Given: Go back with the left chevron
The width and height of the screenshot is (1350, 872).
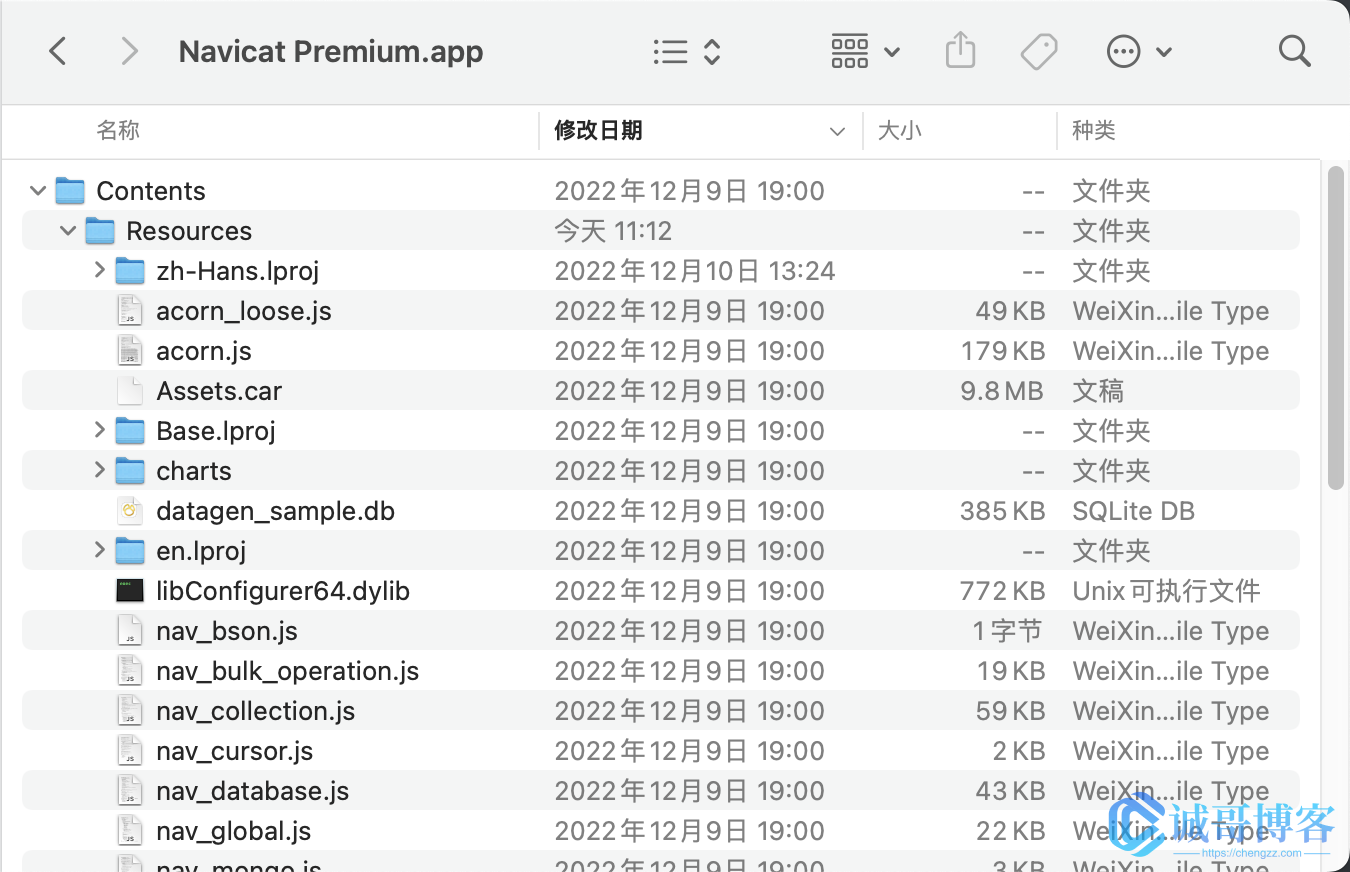Looking at the screenshot, I should pyautogui.click(x=58, y=51).
